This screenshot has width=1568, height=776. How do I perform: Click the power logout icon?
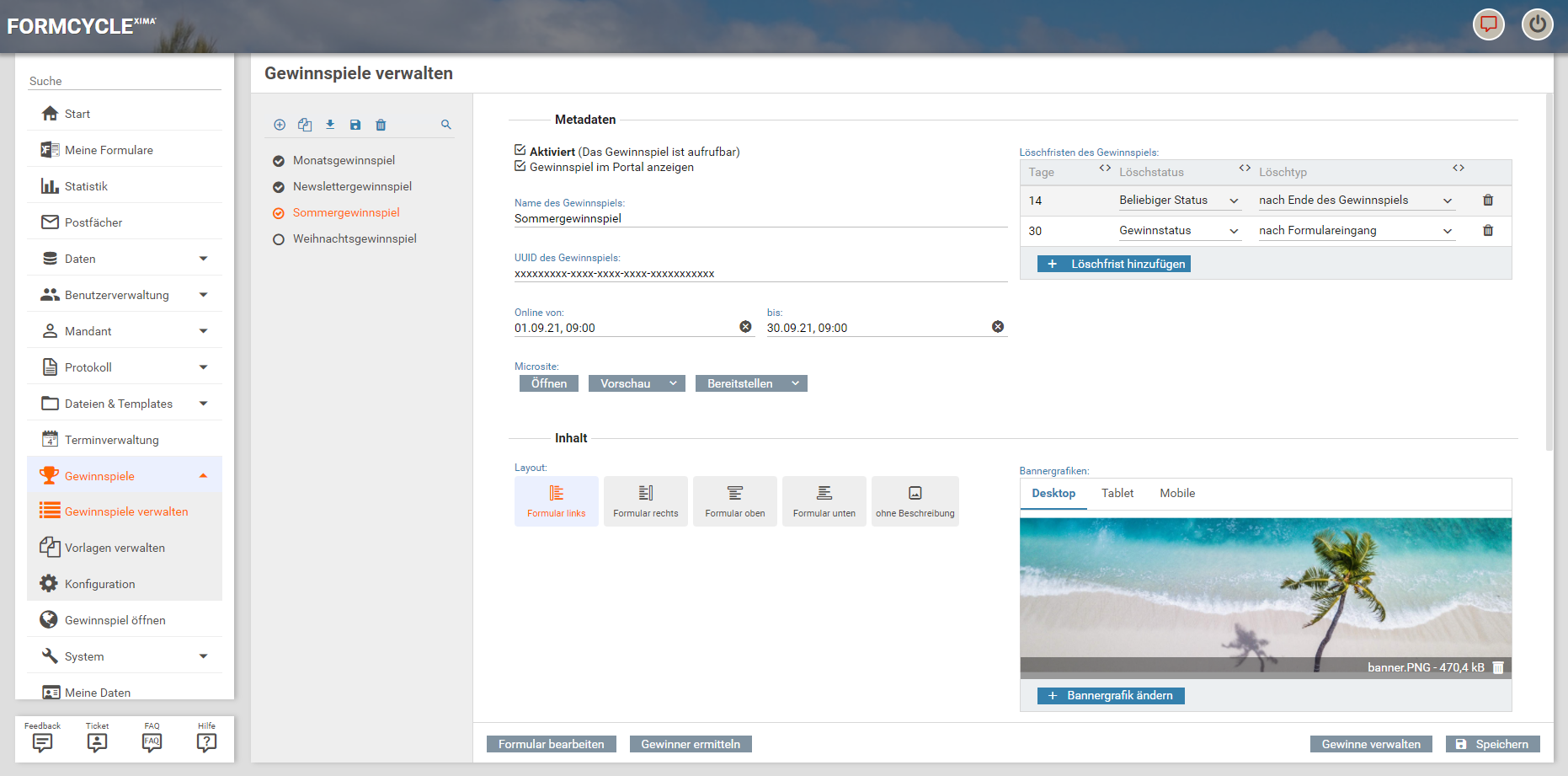pos(1537,24)
